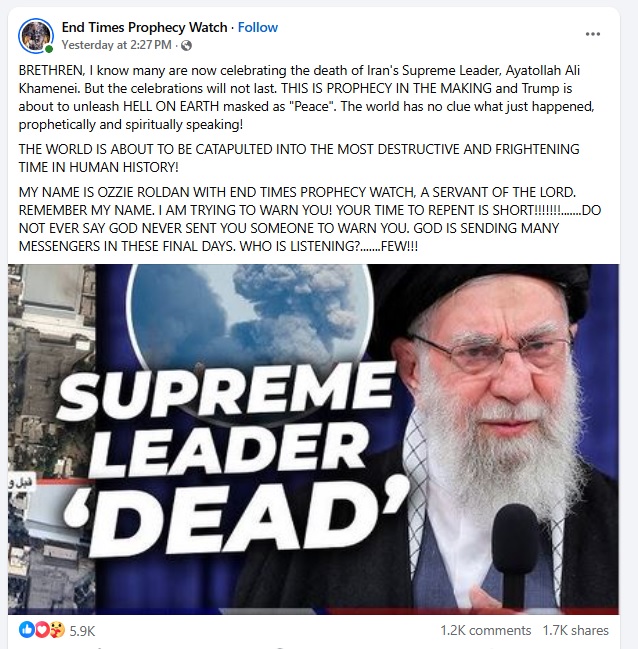The height and width of the screenshot is (649, 638).
Task: Follow the End Times Prophecy Watch page
Action: click(258, 27)
